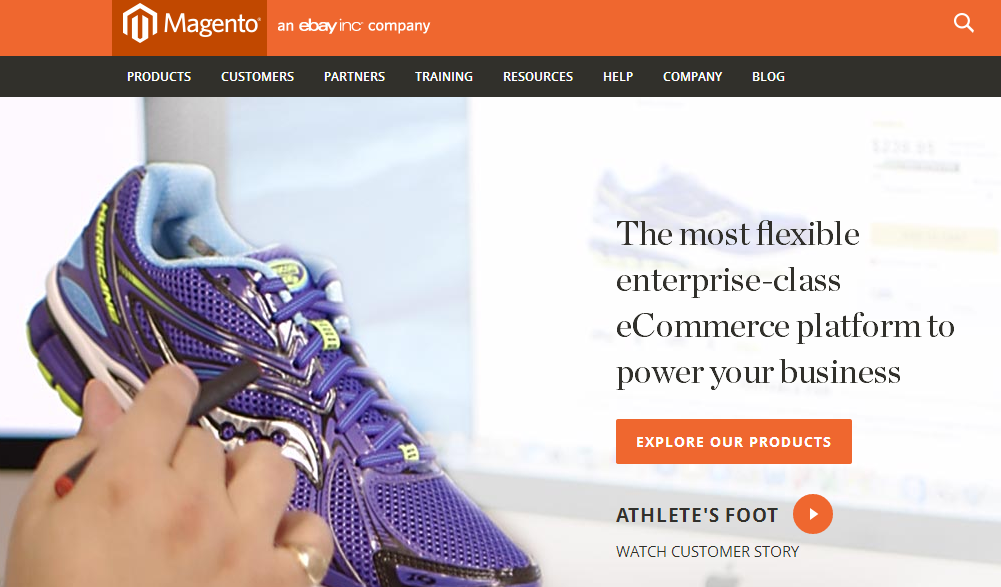1001x587 pixels.
Task: Click the flexible eCommerce platform headline
Action: click(x=785, y=303)
